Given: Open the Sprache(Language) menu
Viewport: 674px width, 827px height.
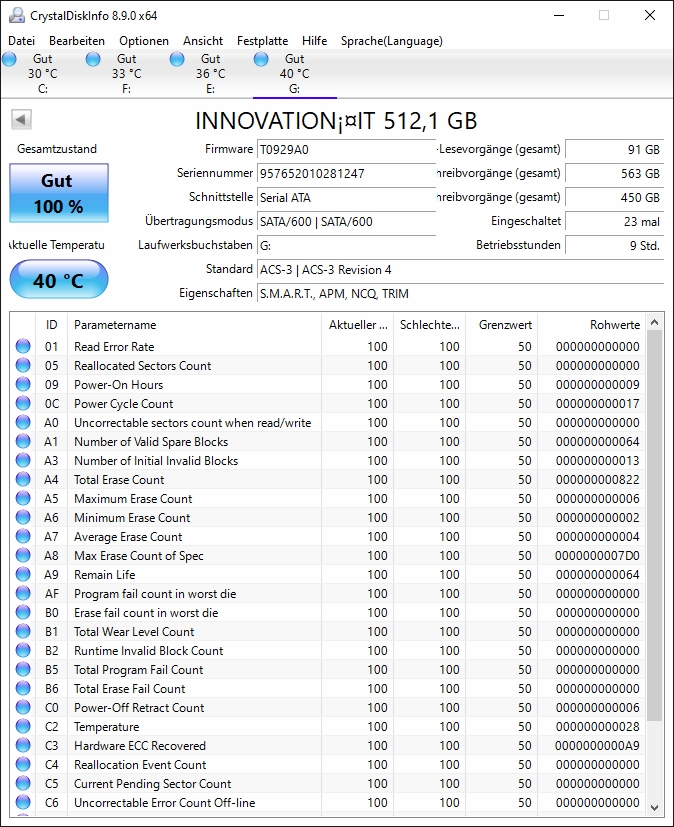Looking at the screenshot, I should (x=392, y=41).
